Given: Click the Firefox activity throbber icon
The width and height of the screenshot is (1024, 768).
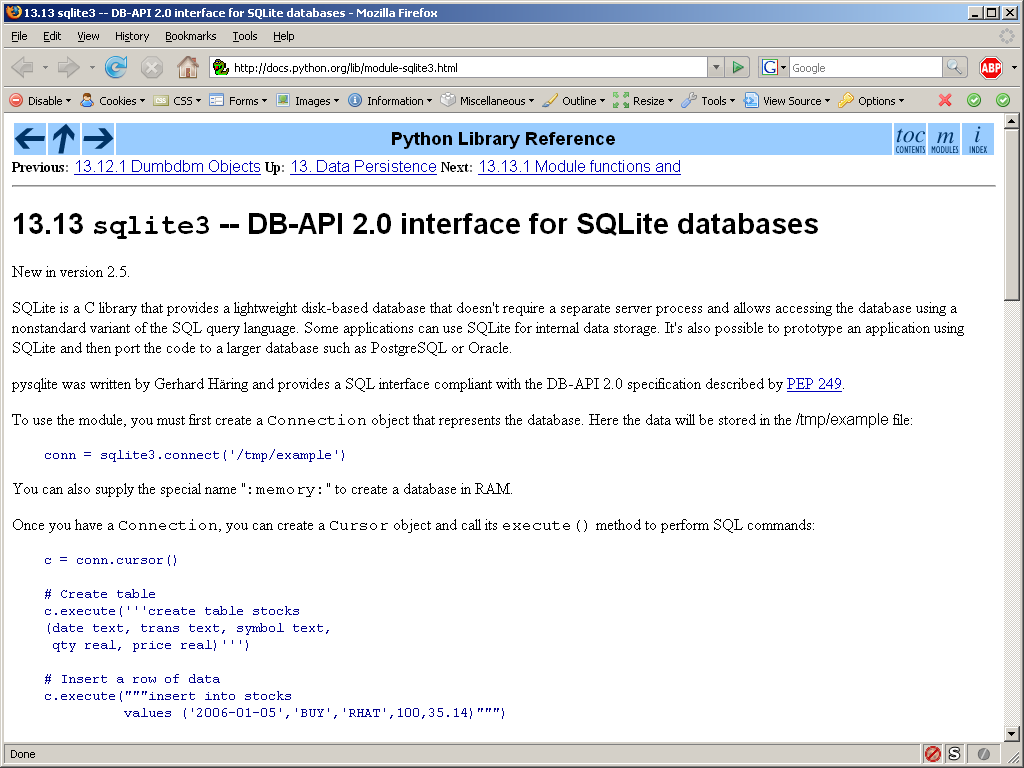Looking at the screenshot, I should click(x=1007, y=36).
